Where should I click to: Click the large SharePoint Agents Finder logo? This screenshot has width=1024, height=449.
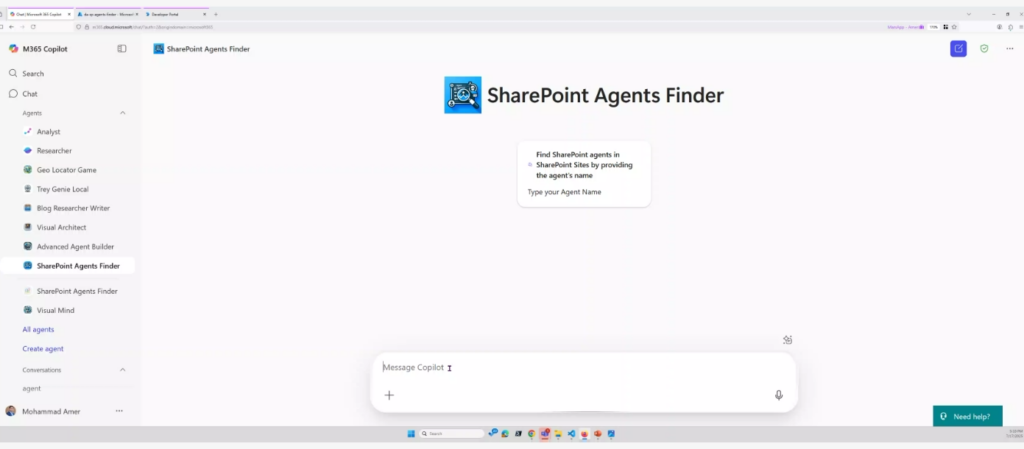coord(463,95)
